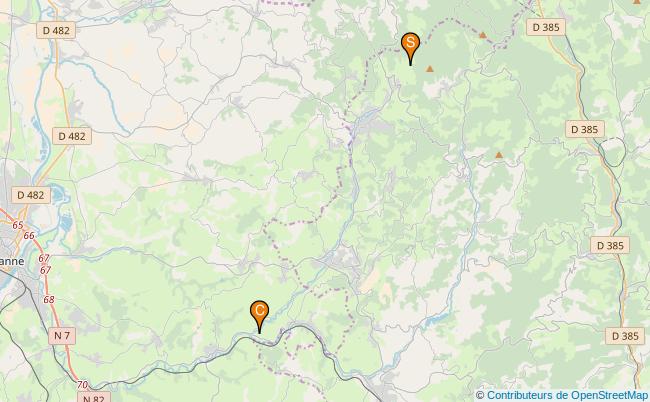The image size is (650, 402).
Task: Click the N 82 road shield
Action: 94,398
